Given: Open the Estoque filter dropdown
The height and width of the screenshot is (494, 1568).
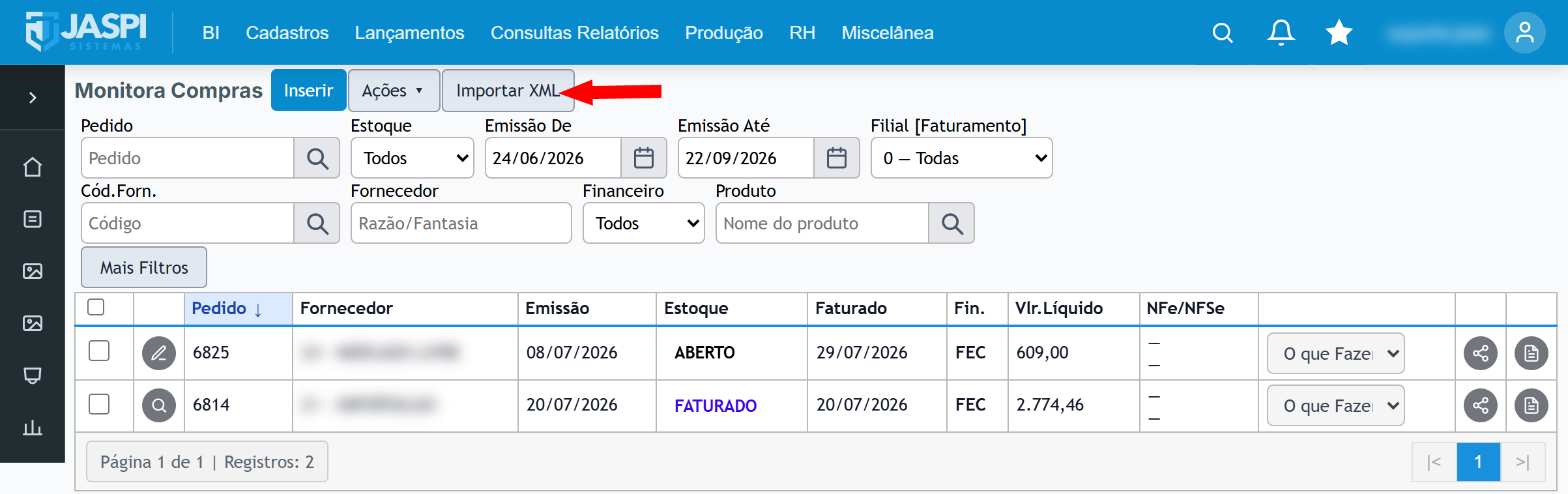Looking at the screenshot, I should click(x=413, y=158).
